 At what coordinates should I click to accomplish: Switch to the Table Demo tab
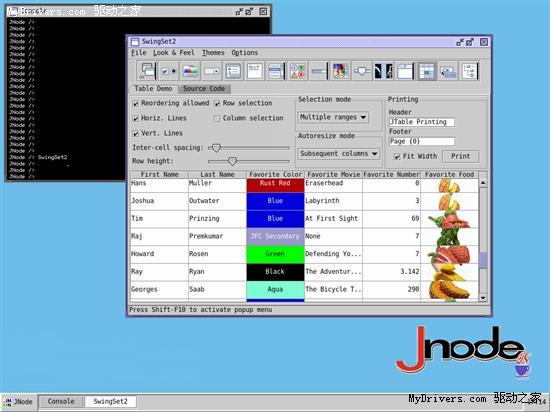click(154, 89)
